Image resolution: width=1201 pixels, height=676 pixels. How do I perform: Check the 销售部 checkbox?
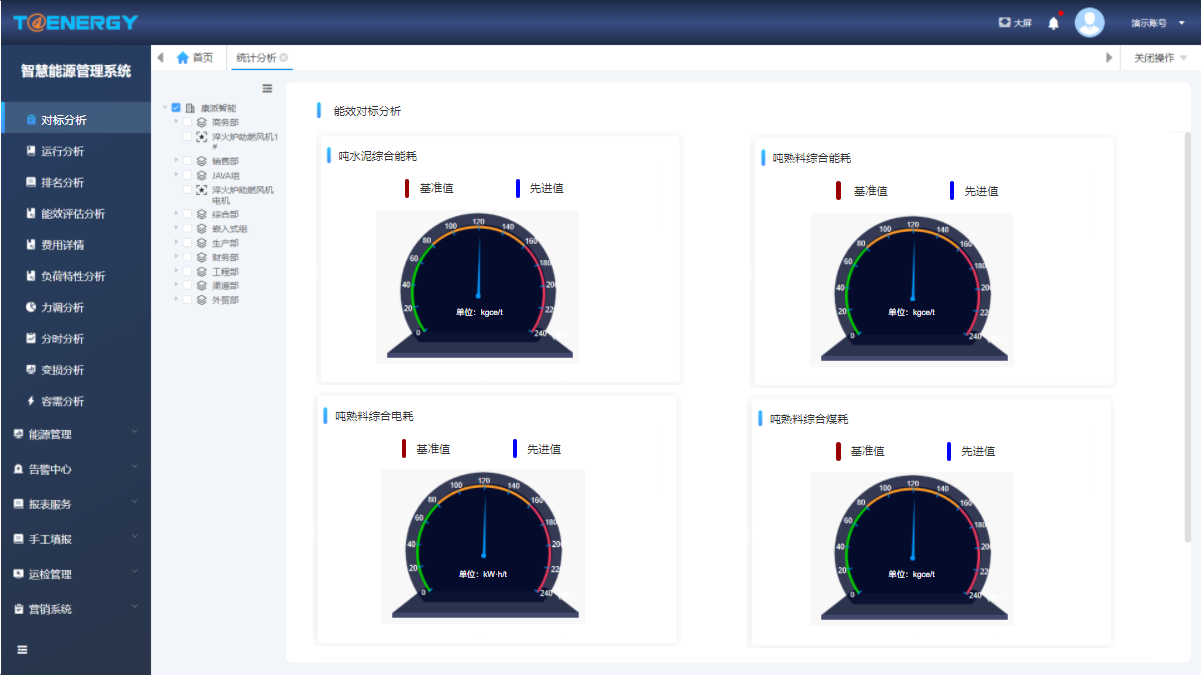(186, 160)
